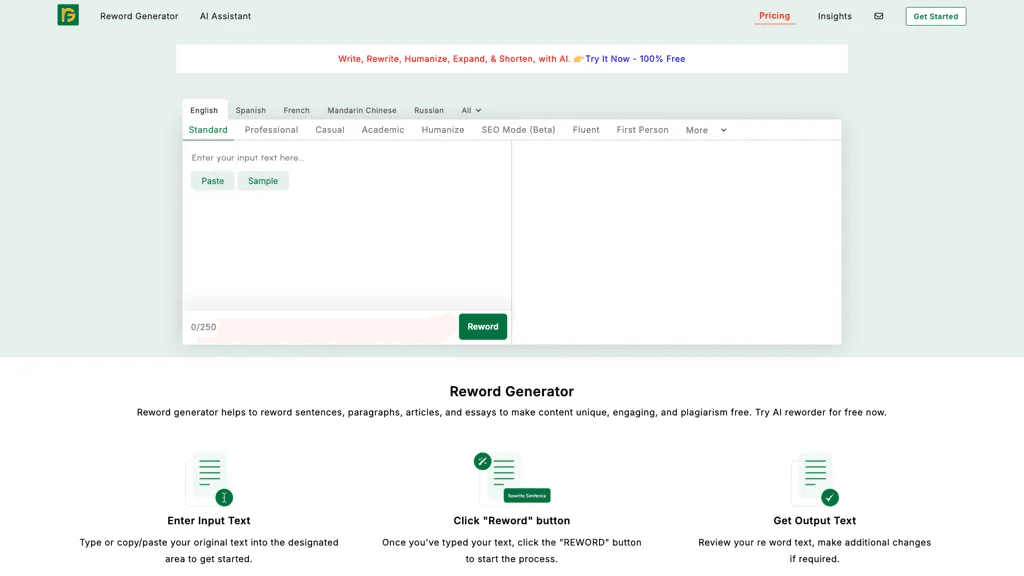
Task: Open the mail envelope icon in header
Action: pos(878,16)
